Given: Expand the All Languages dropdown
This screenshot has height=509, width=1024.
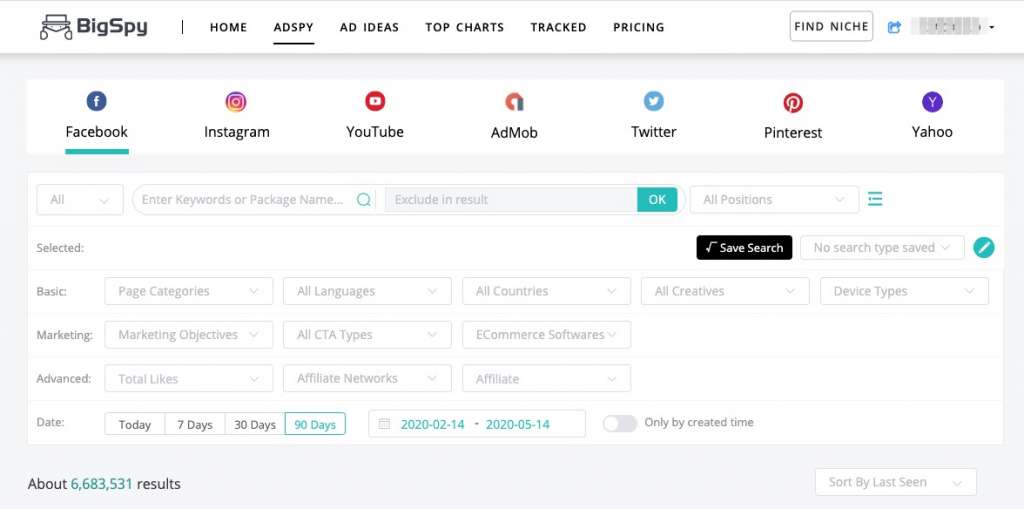Looking at the screenshot, I should pyautogui.click(x=367, y=291).
